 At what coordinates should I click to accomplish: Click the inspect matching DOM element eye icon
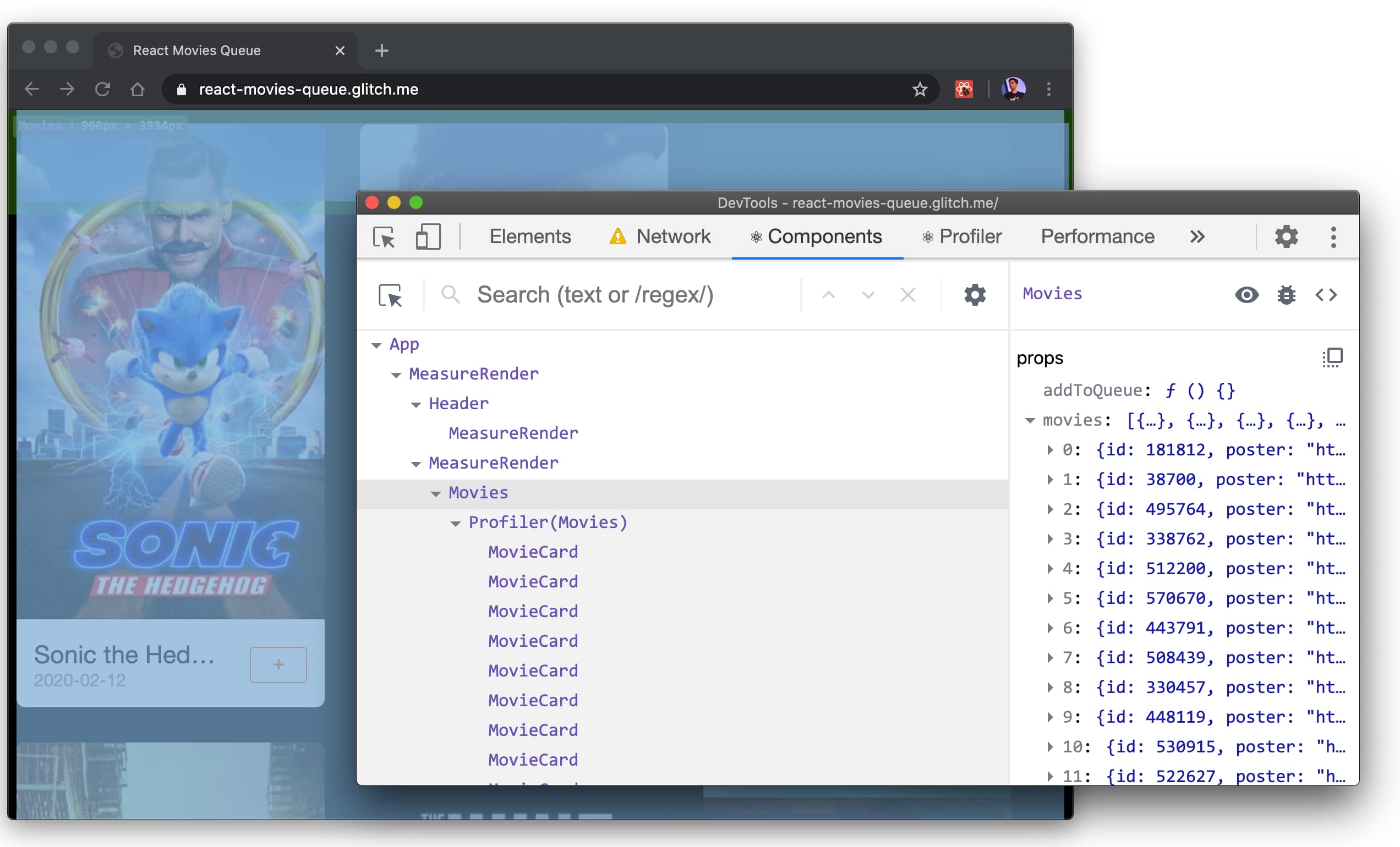pos(1246,295)
